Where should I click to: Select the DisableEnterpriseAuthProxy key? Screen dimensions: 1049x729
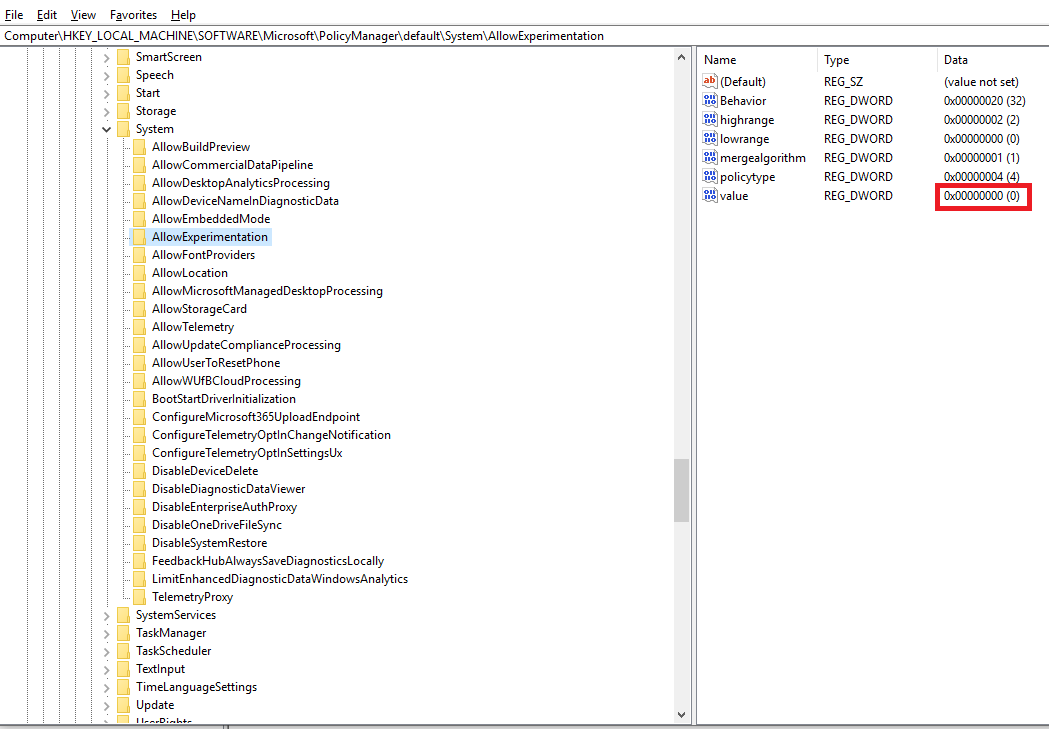224,508
